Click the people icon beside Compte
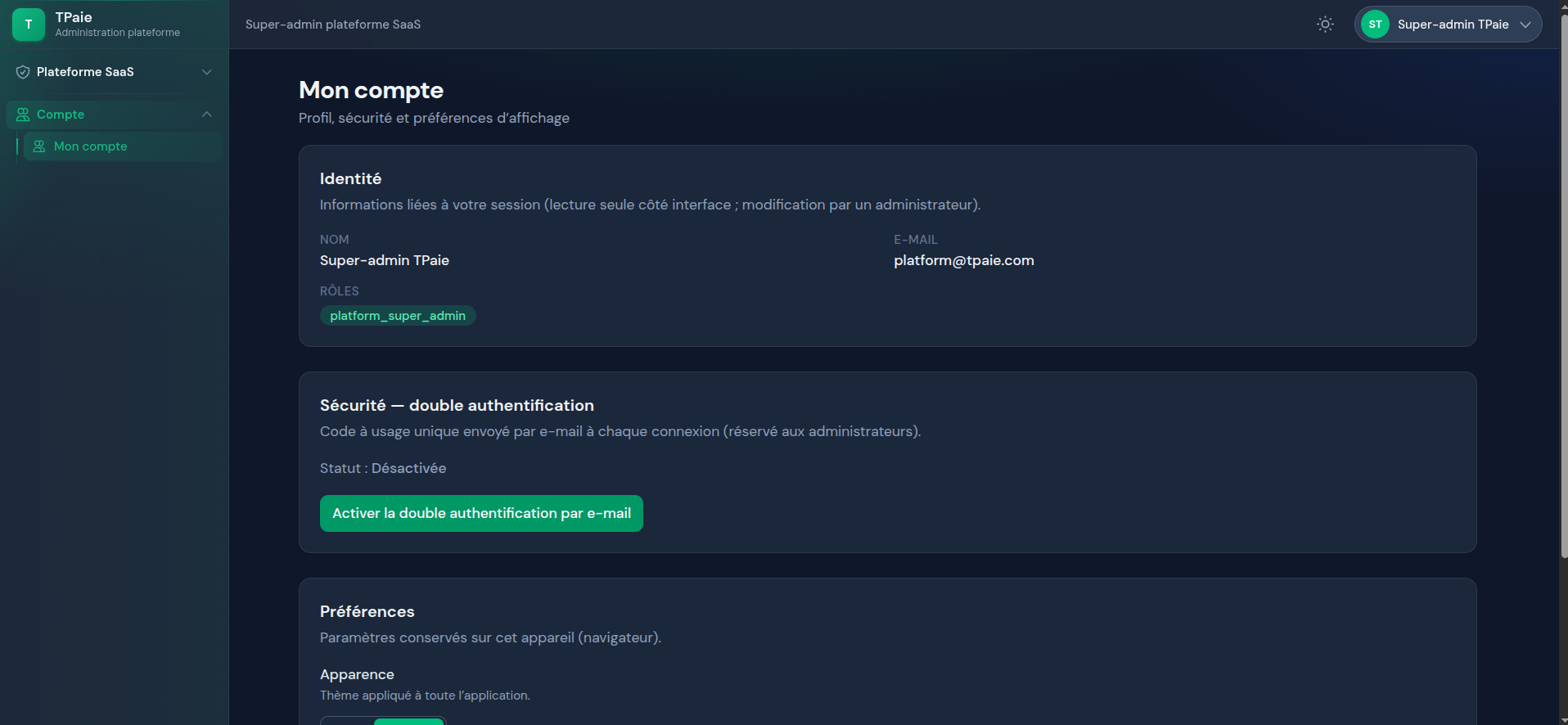Viewport: 1568px width, 725px height. (x=23, y=115)
